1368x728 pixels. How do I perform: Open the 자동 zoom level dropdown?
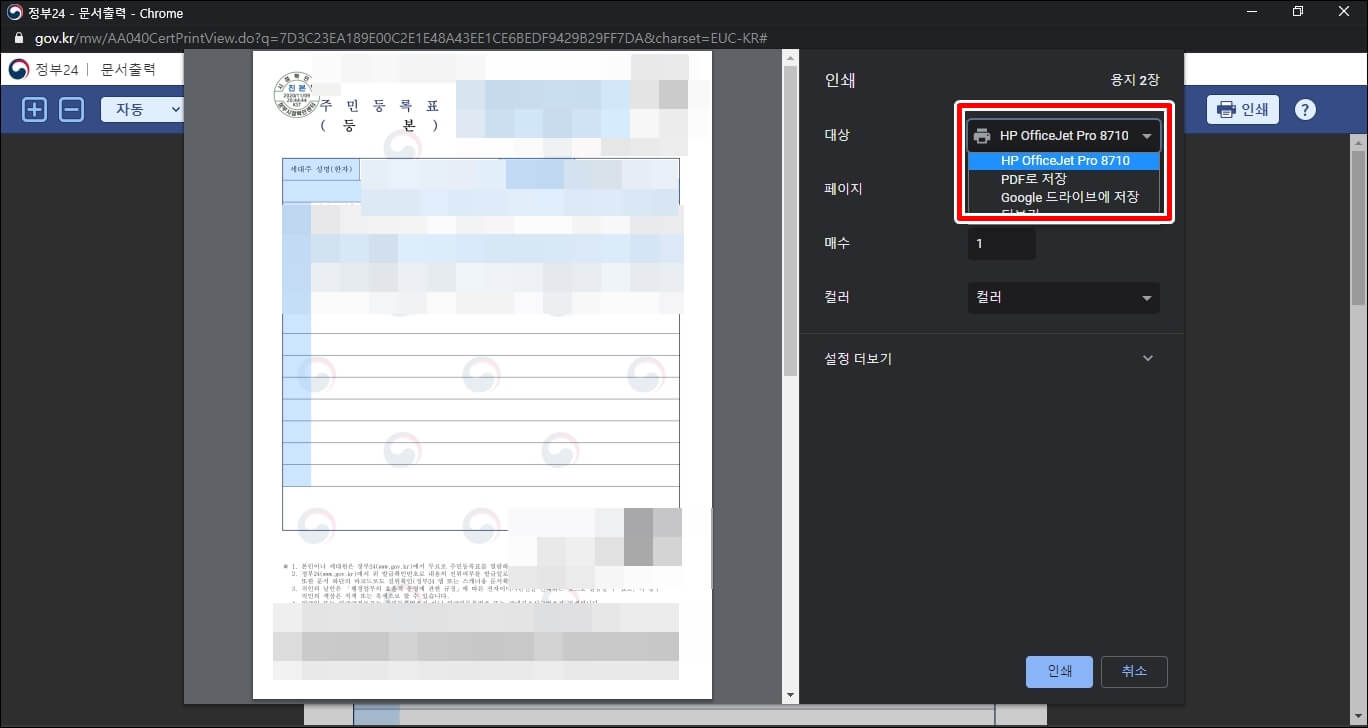coord(142,110)
